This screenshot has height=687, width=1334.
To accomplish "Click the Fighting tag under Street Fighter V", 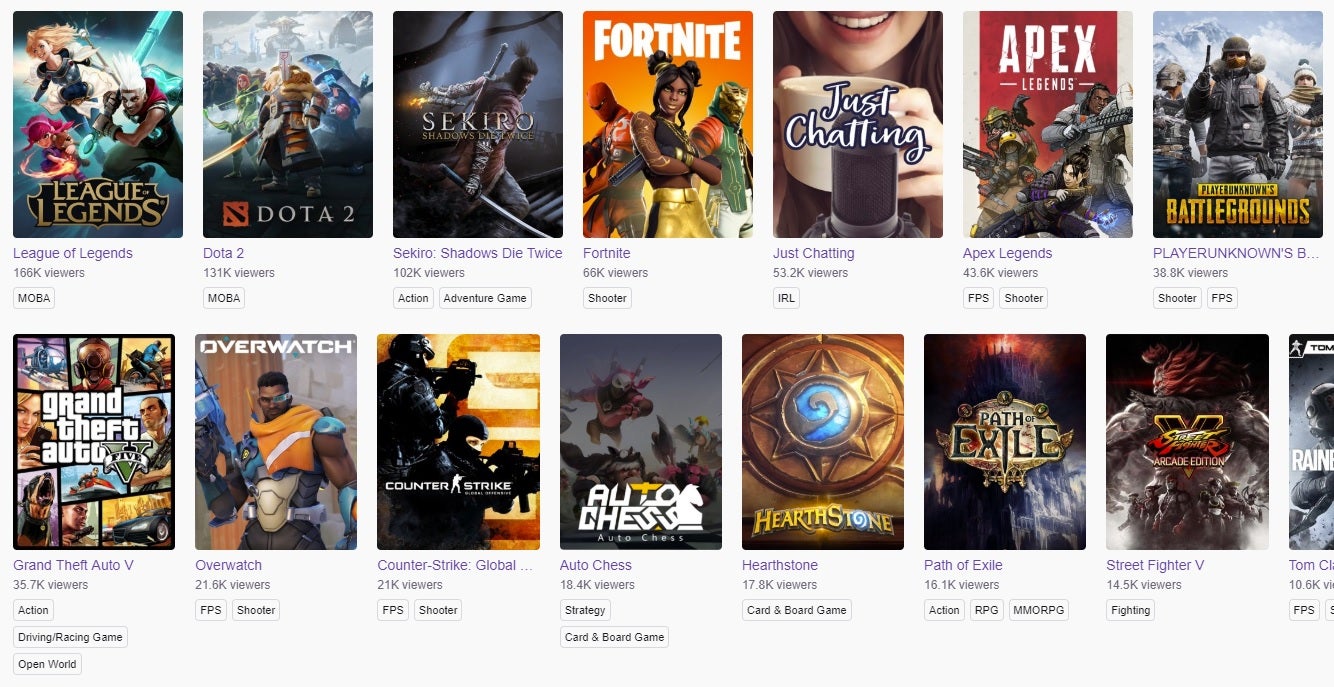I will [1131, 610].
